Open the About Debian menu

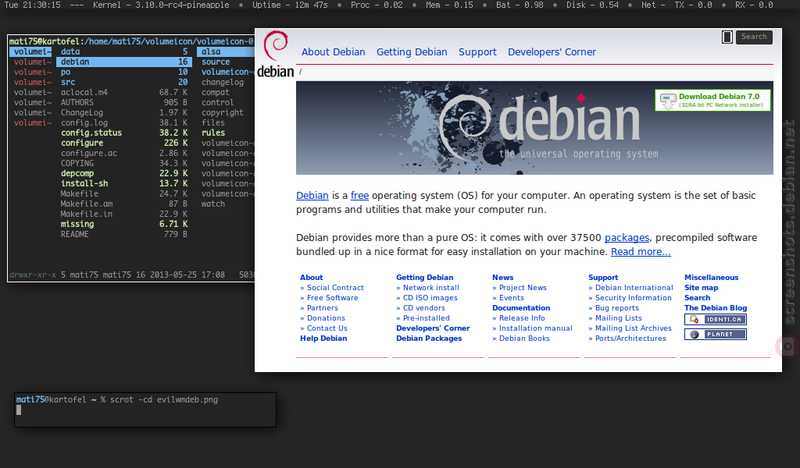[x=333, y=52]
